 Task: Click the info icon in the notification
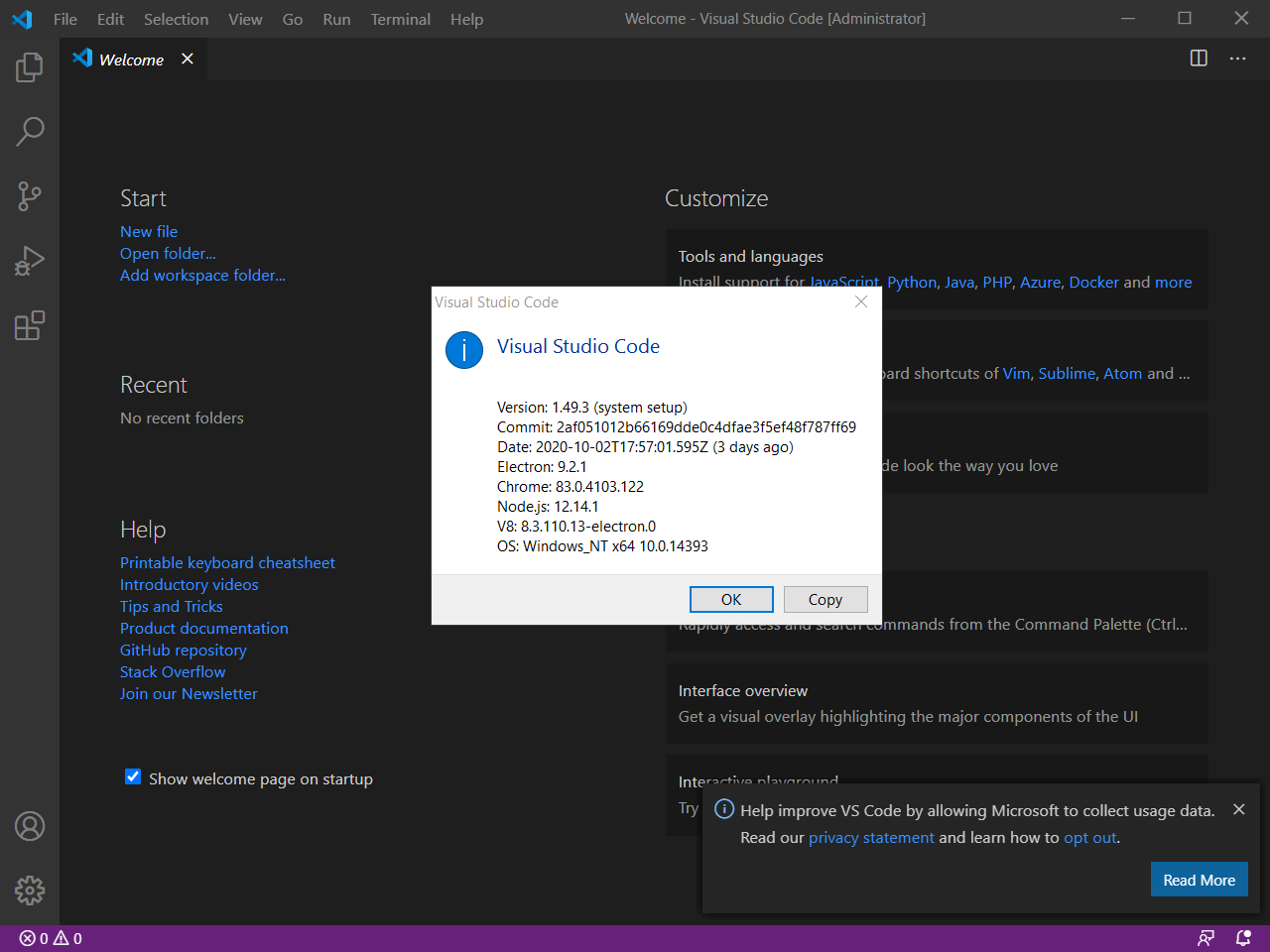pos(724,809)
